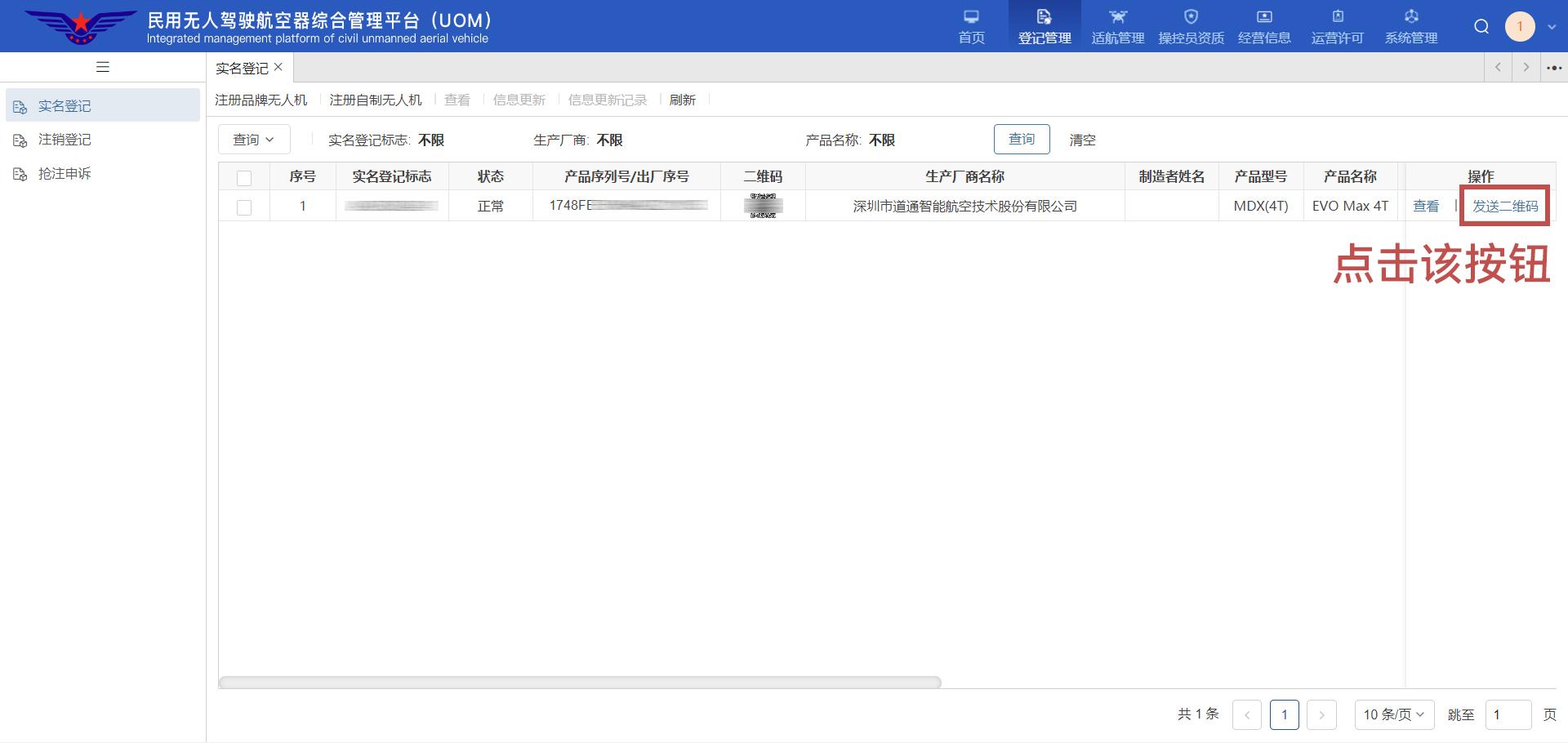This screenshot has width=1568, height=743.
Task: Open 经营信息 icon in top navigation
Action: tap(1264, 17)
